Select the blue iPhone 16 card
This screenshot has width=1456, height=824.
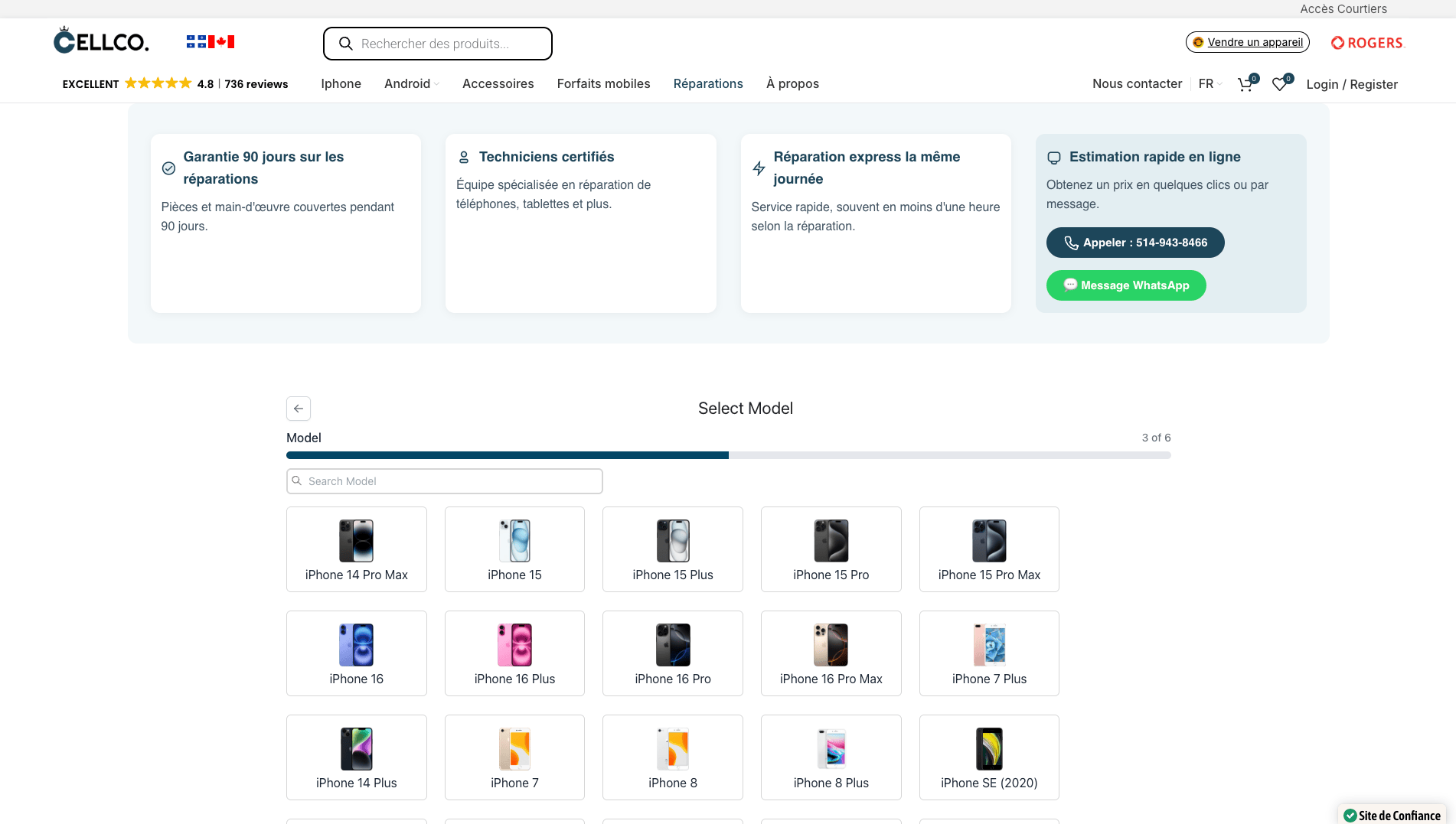[x=357, y=653]
